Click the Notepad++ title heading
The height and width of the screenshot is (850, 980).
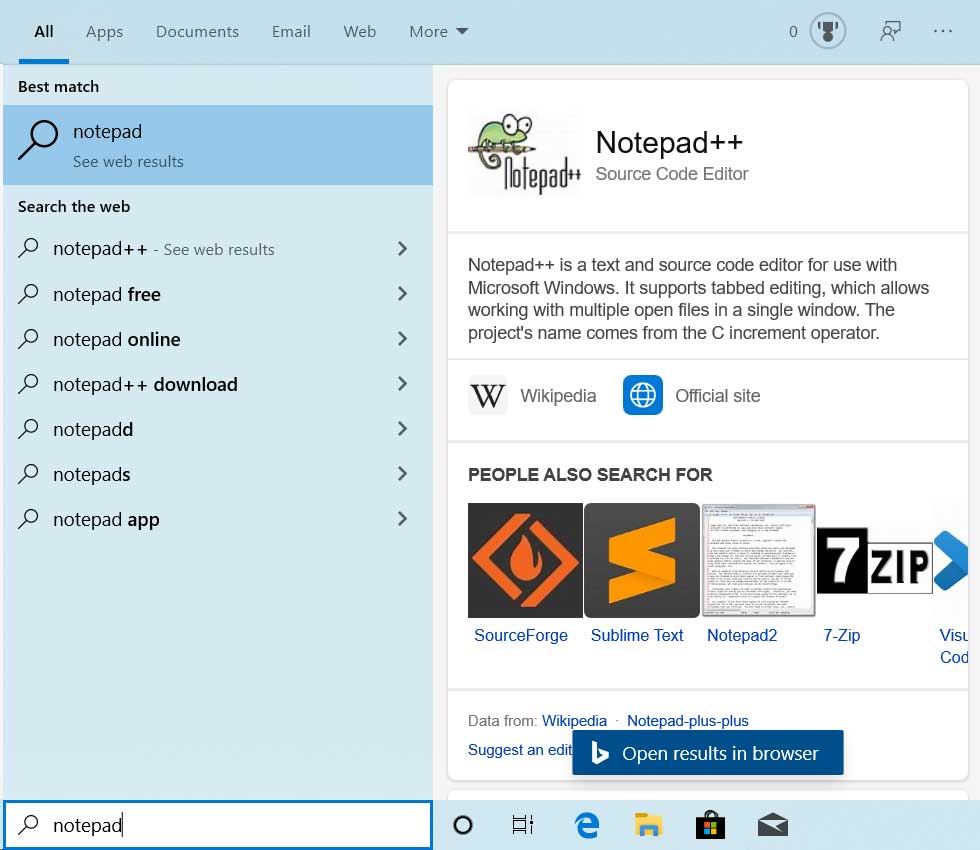point(669,142)
